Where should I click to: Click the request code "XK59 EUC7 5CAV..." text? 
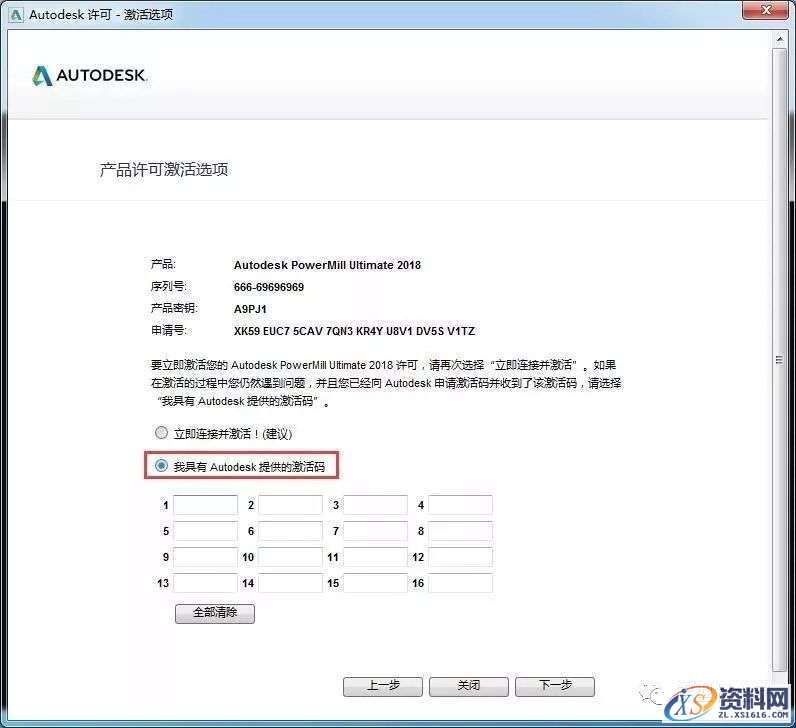tap(354, 331)
